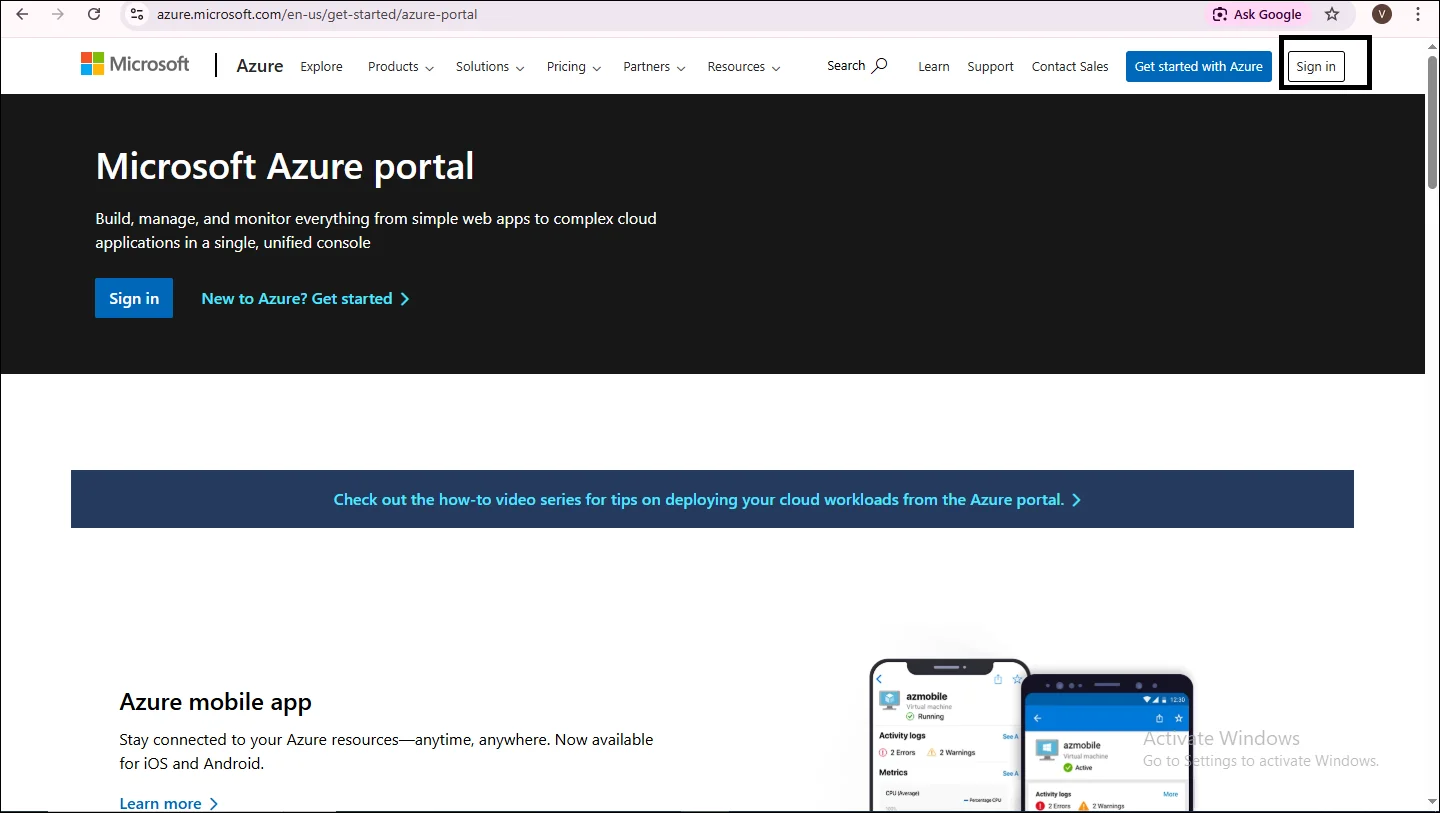
Task: Open the Explore menu item
Action: click(321, 67)
